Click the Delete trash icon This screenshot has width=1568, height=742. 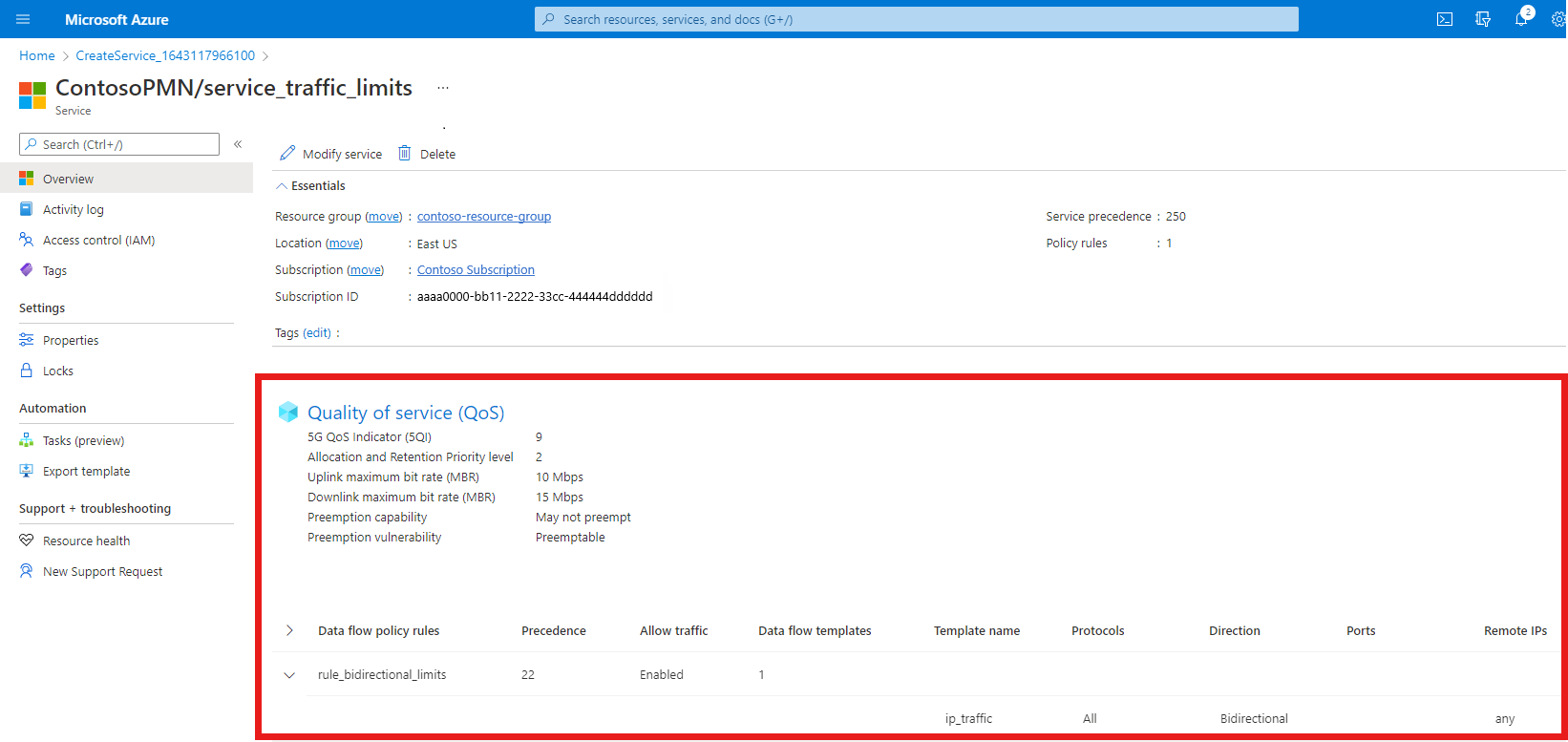[x=405, y=154]
